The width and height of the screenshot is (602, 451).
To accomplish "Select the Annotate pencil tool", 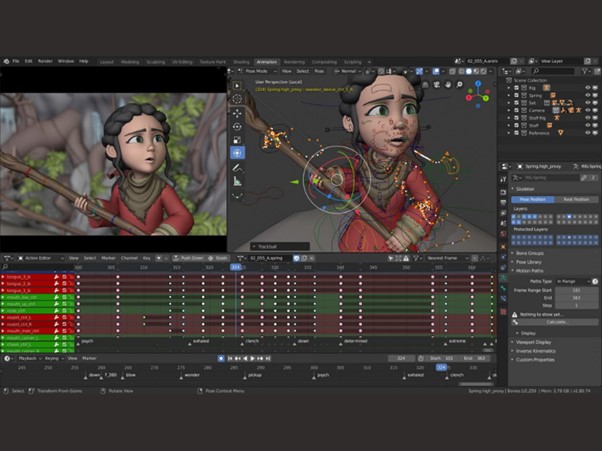I will pyautogui.click(x=237, y=168).
